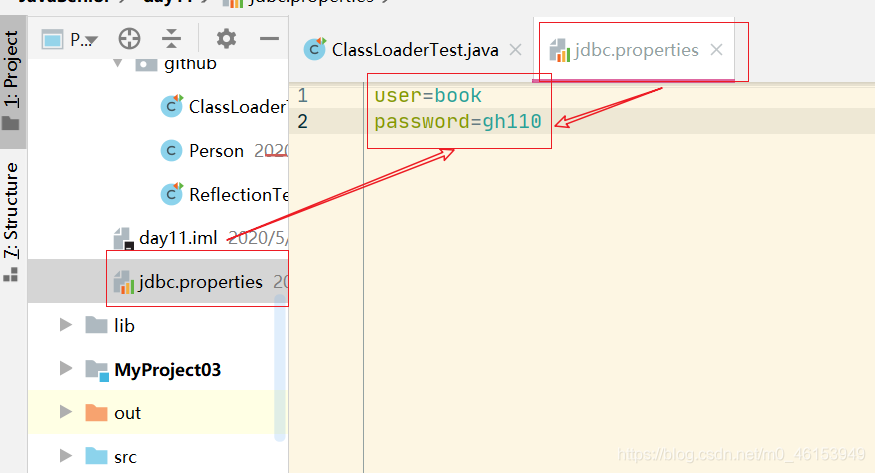Viewport: 875px width, 473px height.
Task: Click the collapse all icon in Project toolbar
Action: pos(171,38)
